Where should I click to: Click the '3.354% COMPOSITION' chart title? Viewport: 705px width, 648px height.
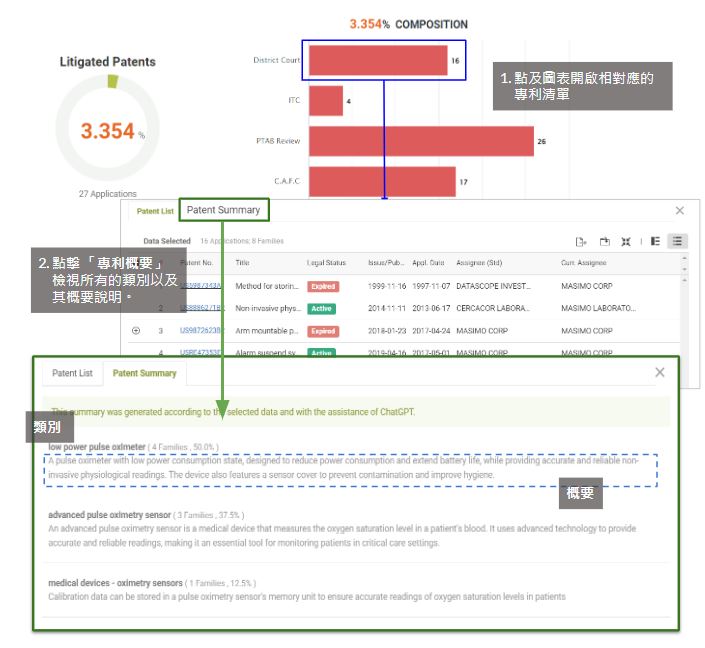pos(408,24)
